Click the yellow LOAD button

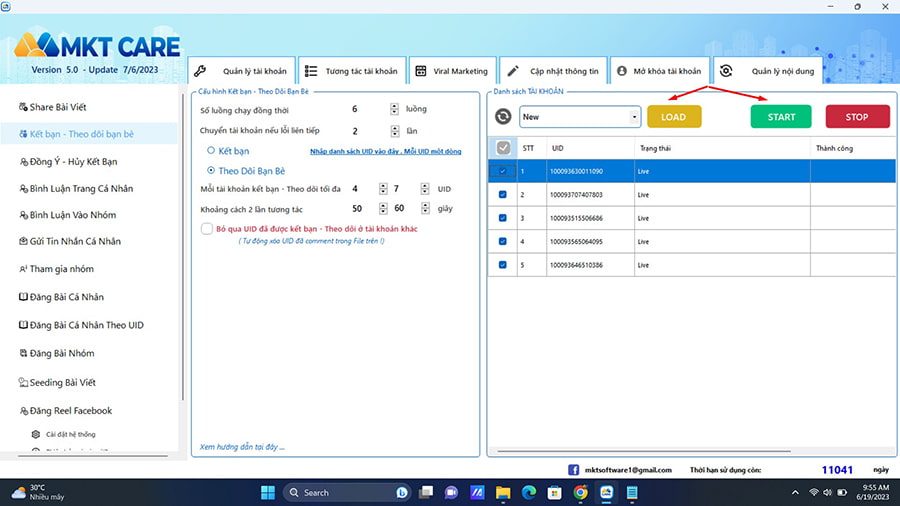674,116
